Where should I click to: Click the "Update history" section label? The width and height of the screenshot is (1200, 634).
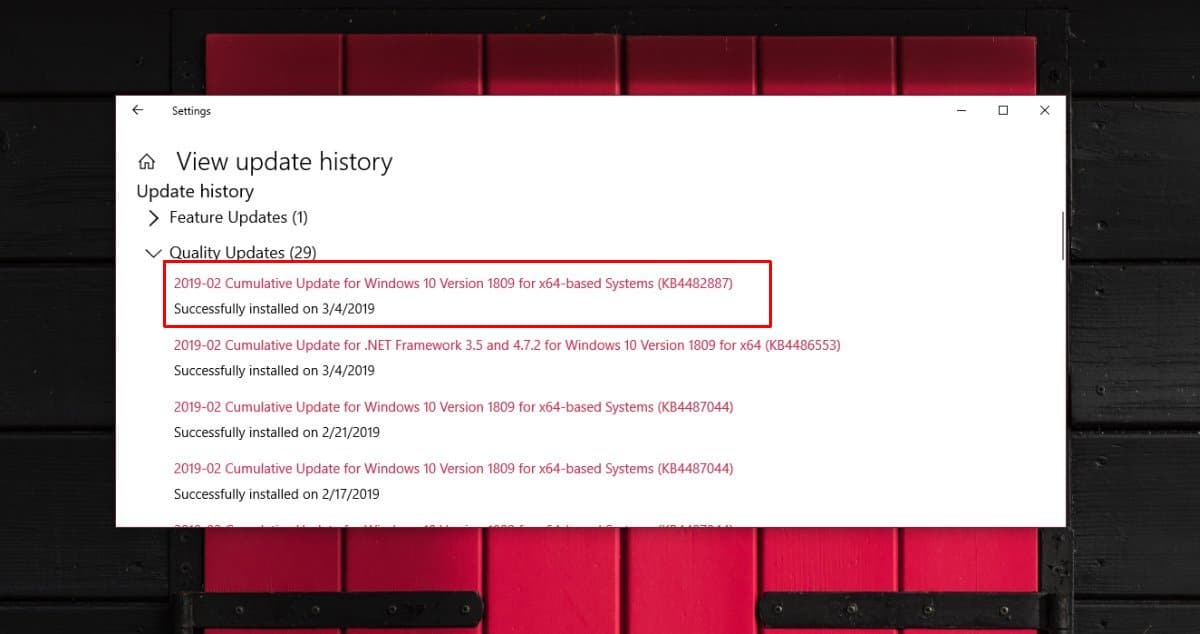(195, 191)
